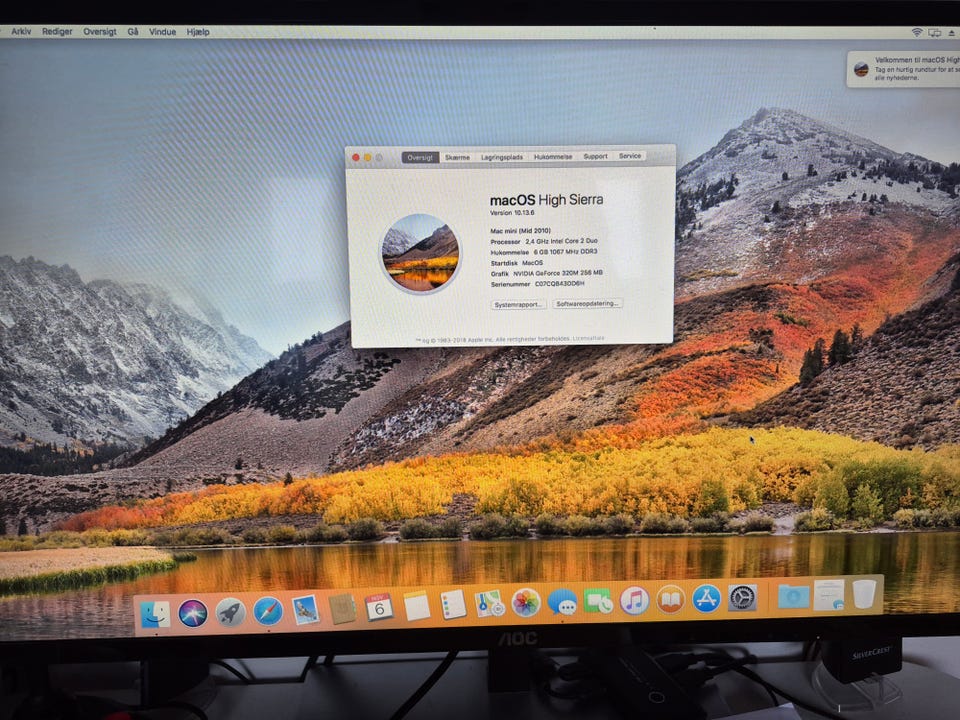This screenshot has width=960, height=720.
Task: Open iTunes music note icon
Action: coord(634,600)
